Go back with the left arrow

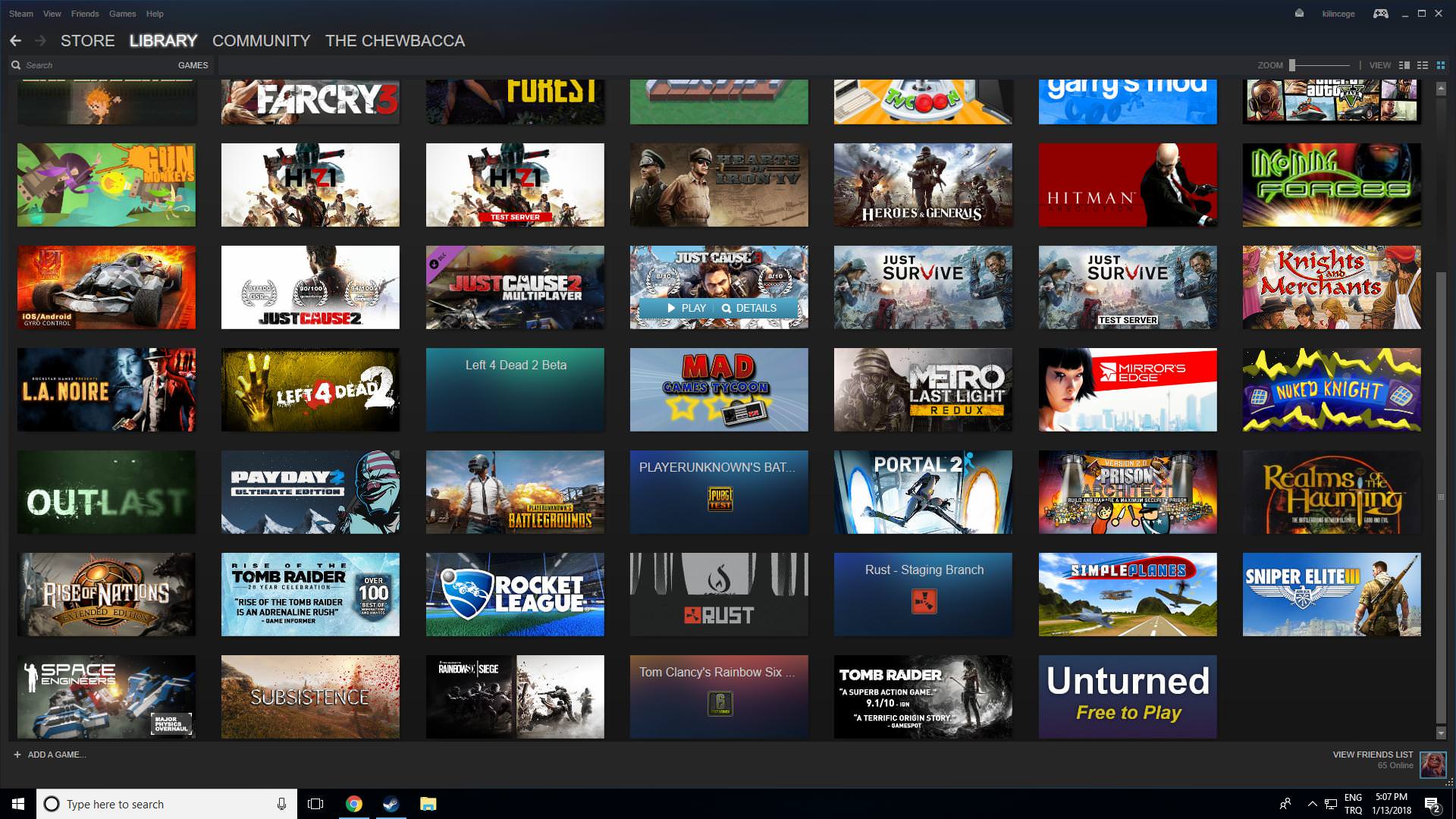[15, 40]
